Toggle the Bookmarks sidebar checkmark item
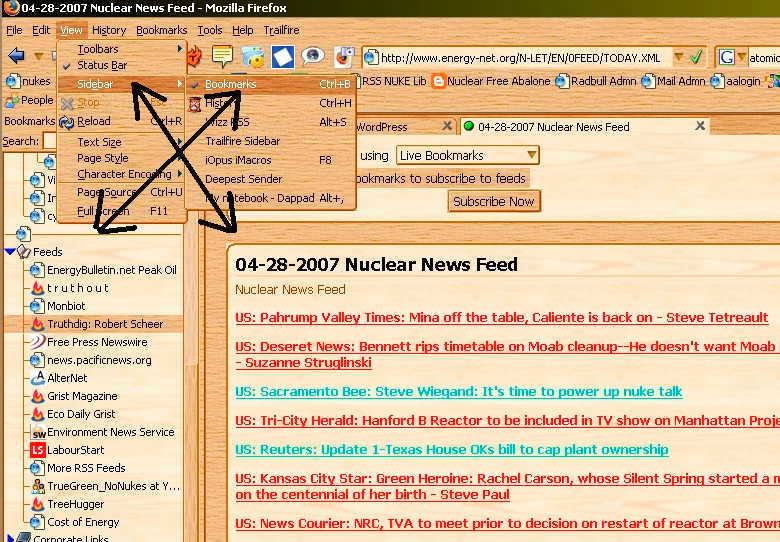 pos(271,84)
